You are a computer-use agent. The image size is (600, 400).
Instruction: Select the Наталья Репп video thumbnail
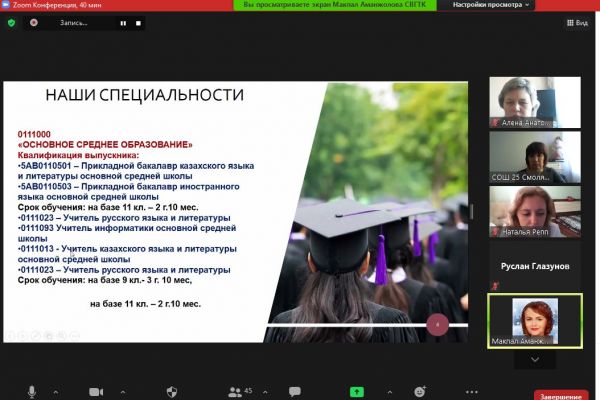point(535,212)
